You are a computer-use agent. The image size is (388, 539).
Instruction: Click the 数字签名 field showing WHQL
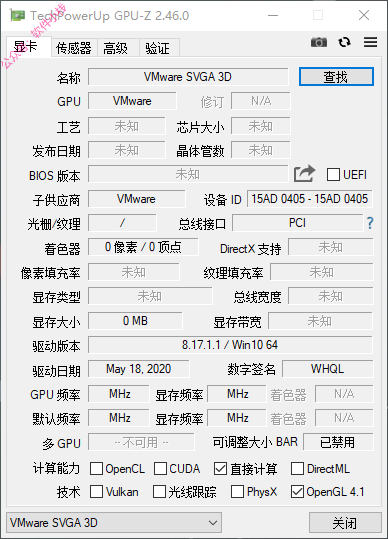(328, 369)
